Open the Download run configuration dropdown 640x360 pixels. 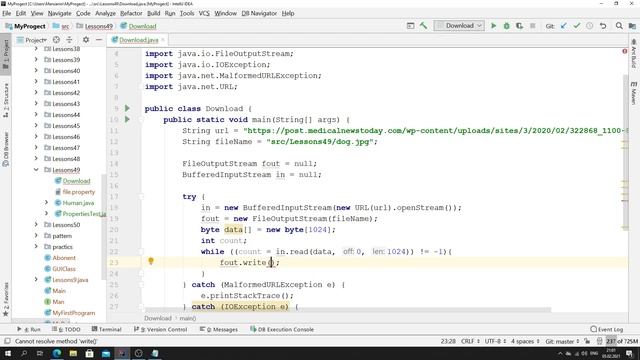(x=460, y=26)
